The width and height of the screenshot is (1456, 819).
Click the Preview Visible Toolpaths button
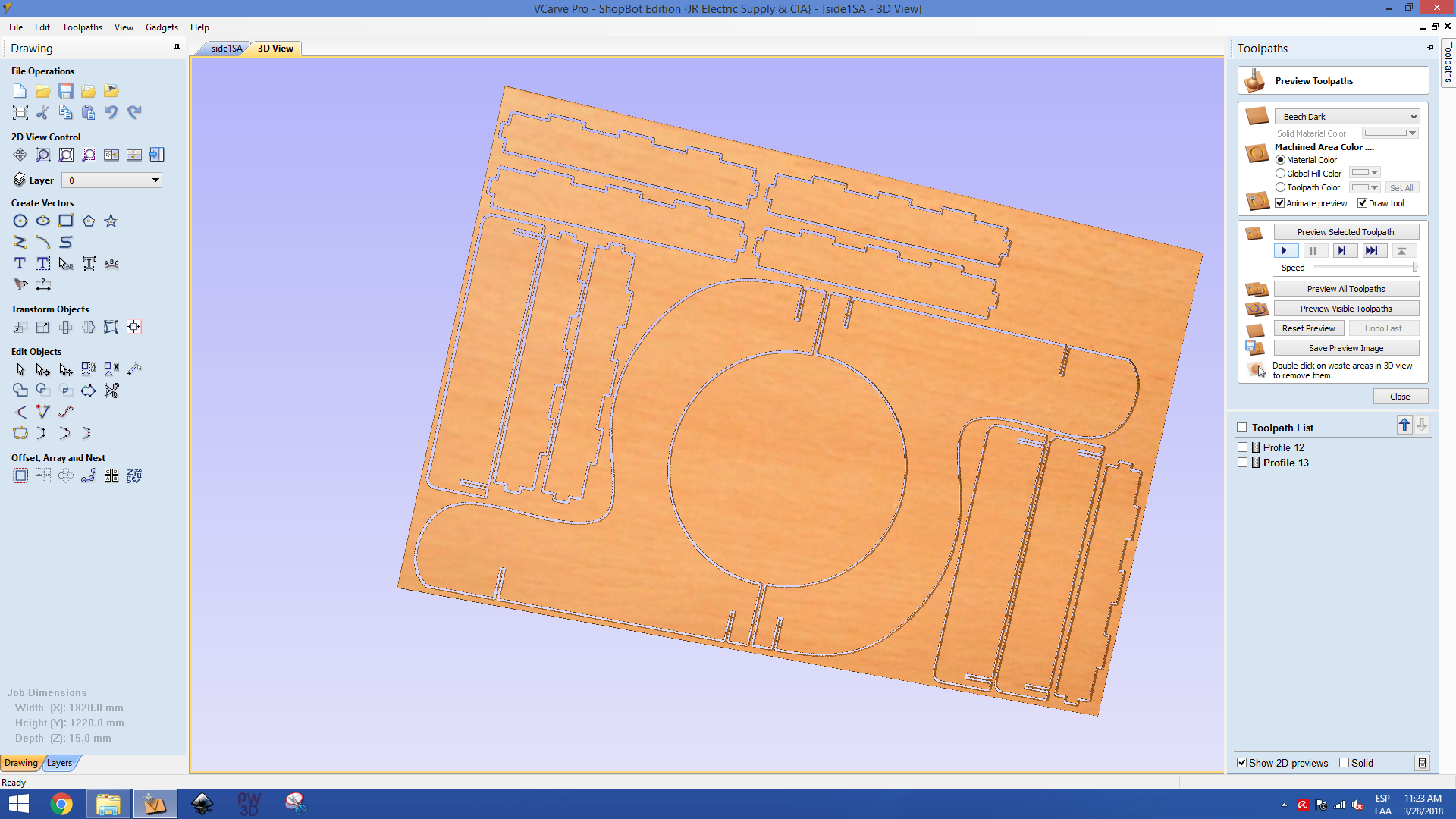tap(1346, 309)
